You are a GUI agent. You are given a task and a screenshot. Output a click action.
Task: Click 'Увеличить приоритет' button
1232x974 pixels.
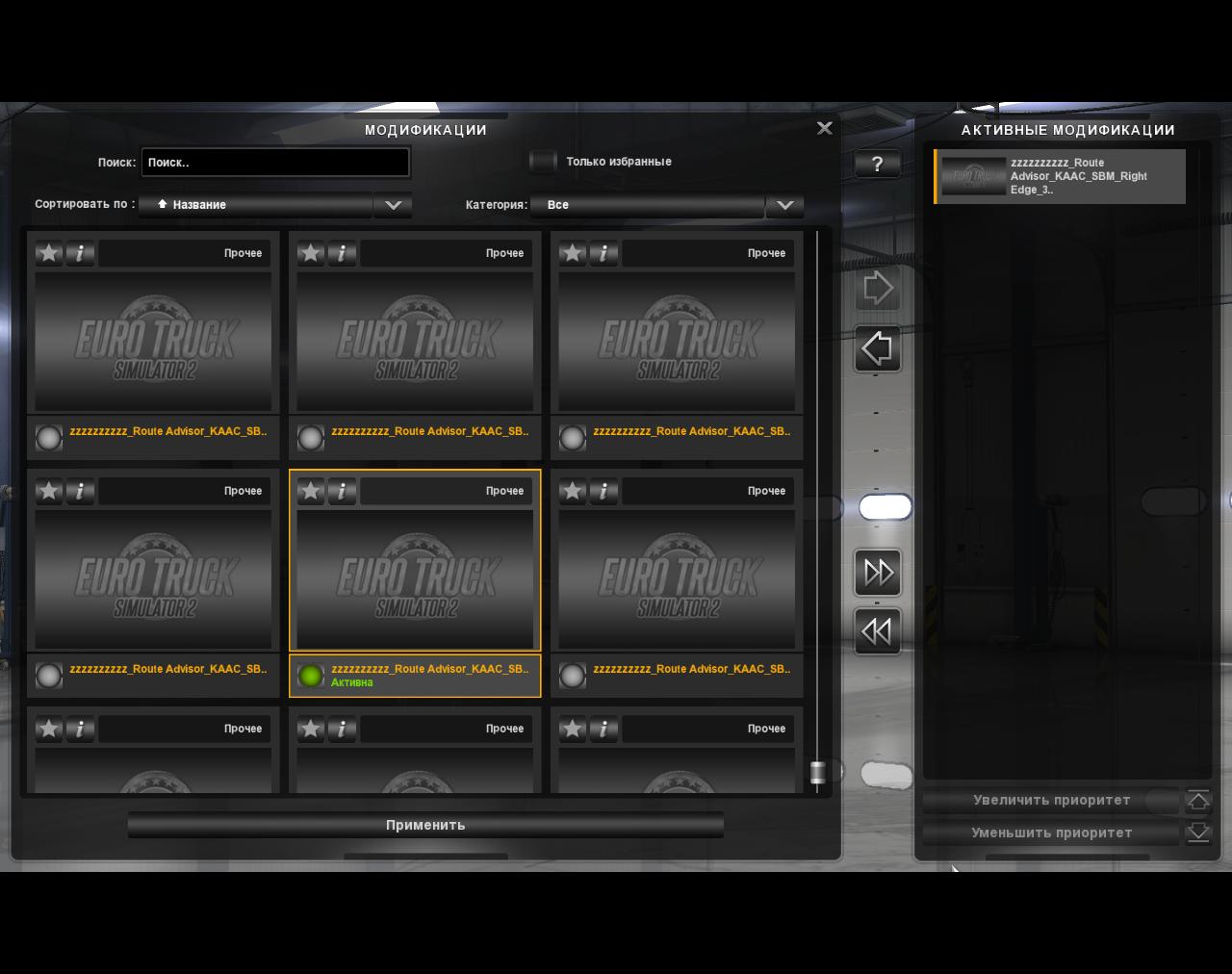click(1051, 800)
